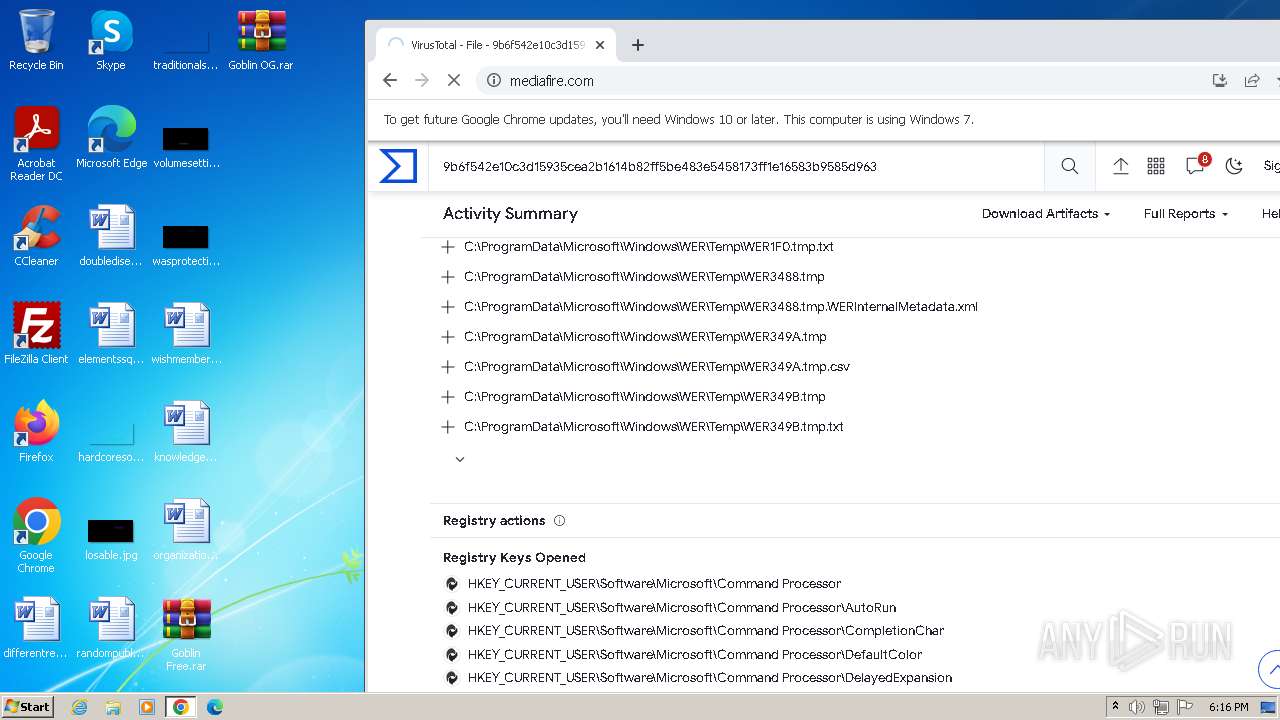Stop page loading in Chrome
This screenshot has height=720, width=1280.
click(x=453, y=80)
